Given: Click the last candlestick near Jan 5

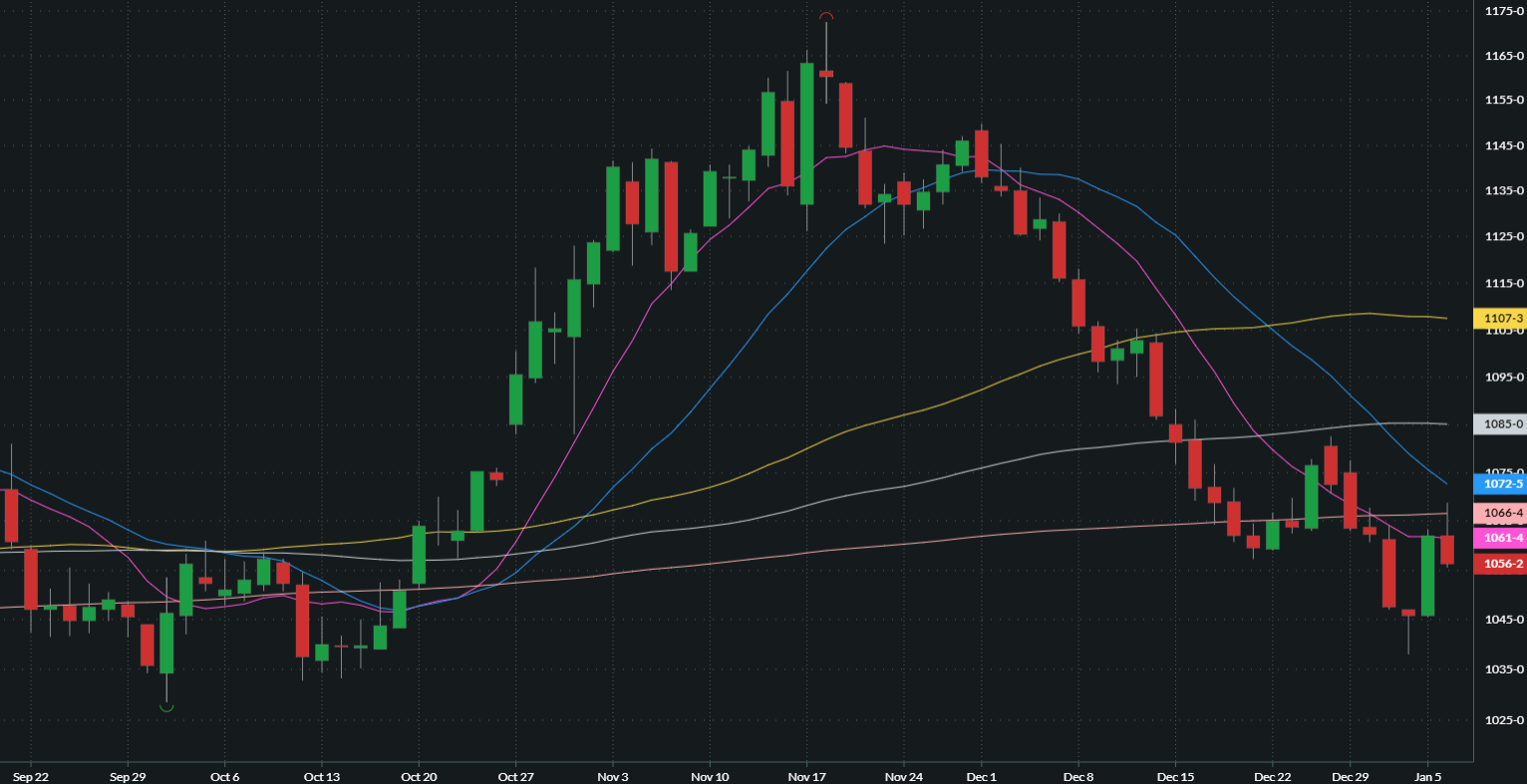Looking at the screenshot, I should click(1446, 548).
